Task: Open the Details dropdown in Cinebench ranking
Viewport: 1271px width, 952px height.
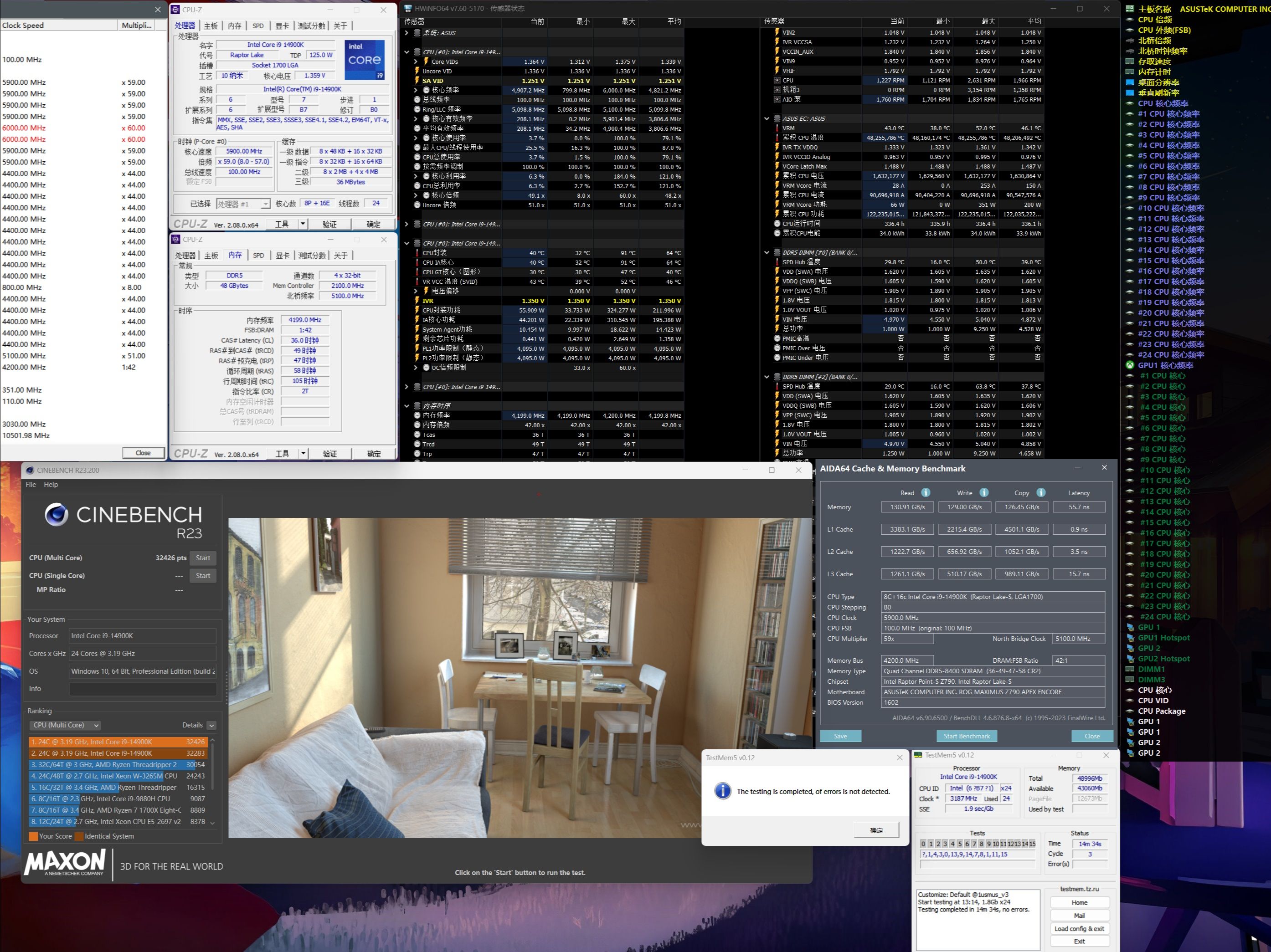Action: pyautogui.click(x=211, y=725)
